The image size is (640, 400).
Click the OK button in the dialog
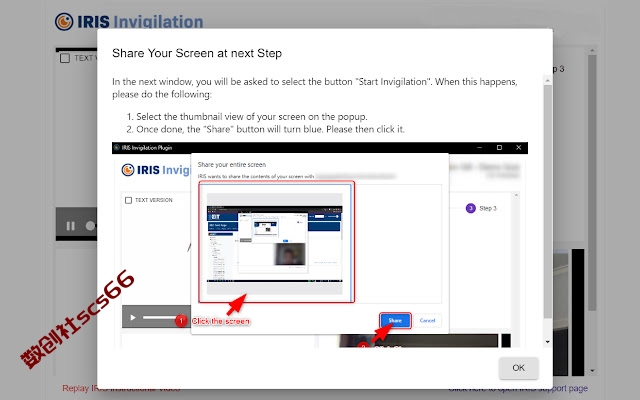pyautogui.click(x=518, y=368)
